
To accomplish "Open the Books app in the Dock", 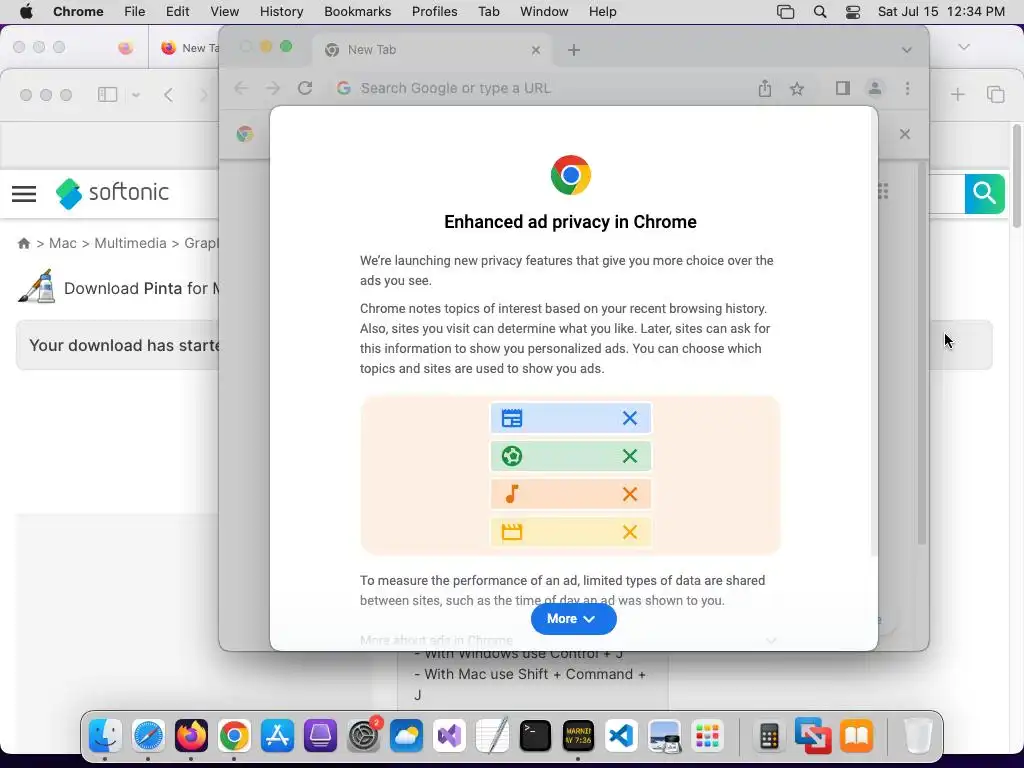I will coord(856,736).
